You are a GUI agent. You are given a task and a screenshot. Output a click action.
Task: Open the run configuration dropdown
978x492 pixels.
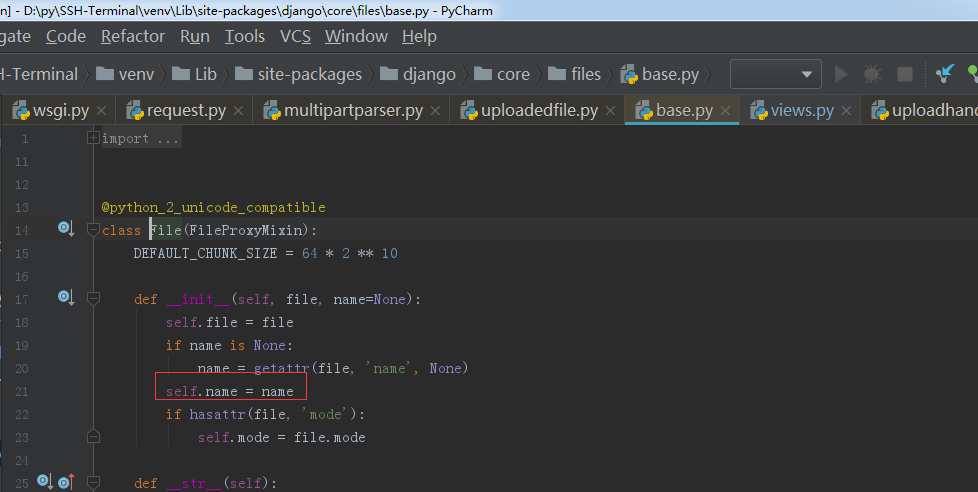(x=776, y=74)
